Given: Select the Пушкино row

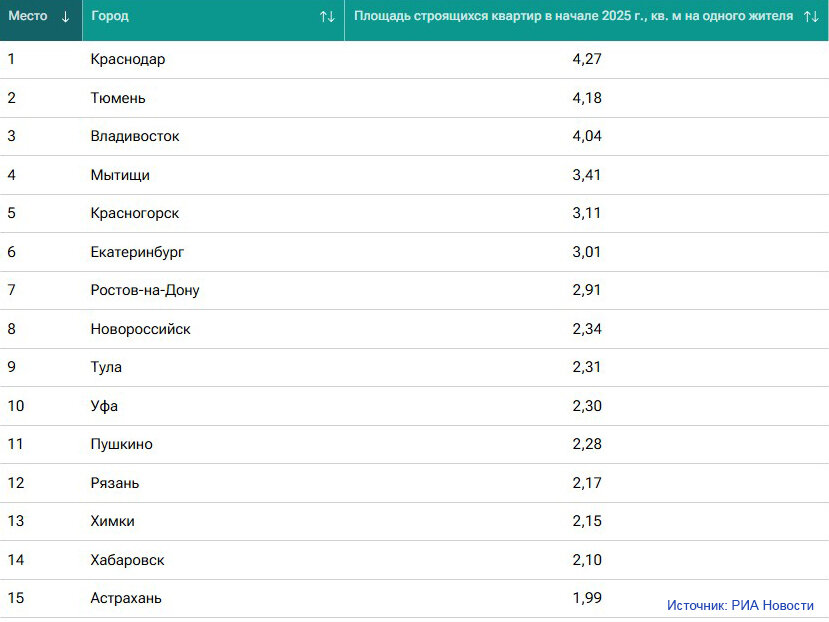Looking at the screenshot, I should (x=414, y=444).
